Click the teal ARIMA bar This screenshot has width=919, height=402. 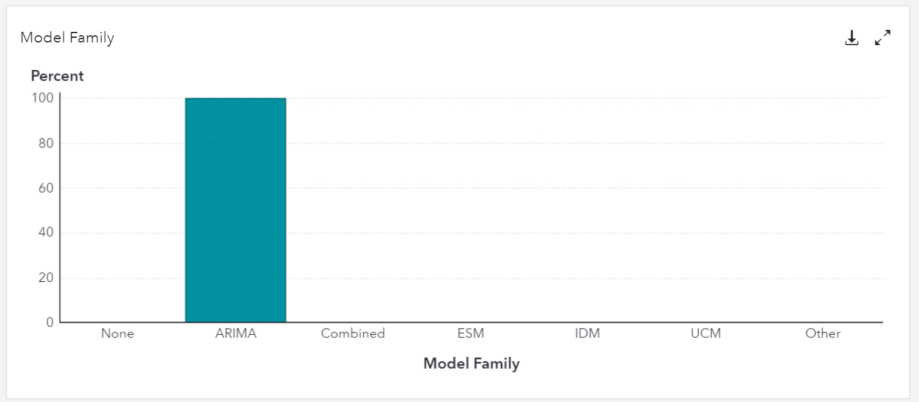tap(235, 210)
